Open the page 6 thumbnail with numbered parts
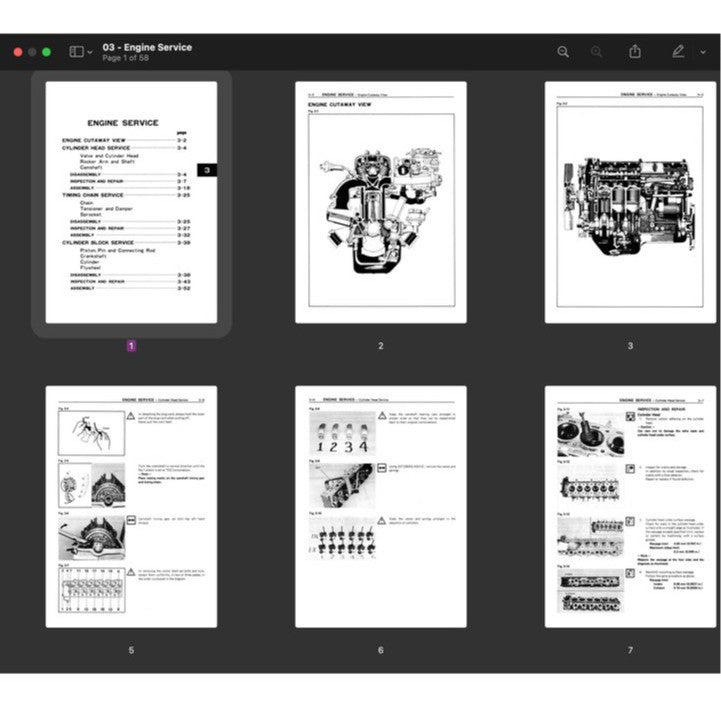The image size is (721, 721). pos(380,507)
